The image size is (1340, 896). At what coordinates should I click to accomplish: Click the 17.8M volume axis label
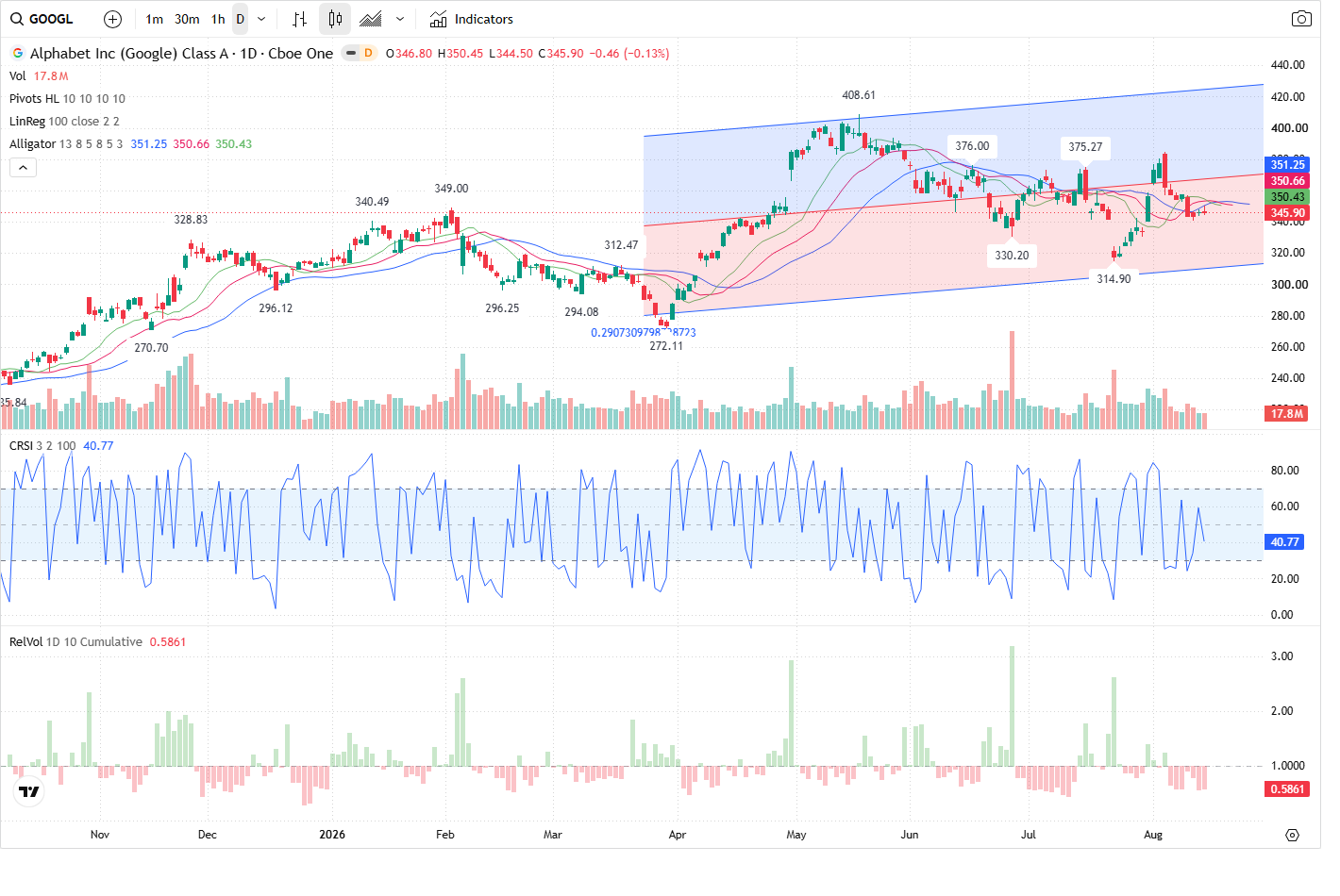[x=1287, y=414]
